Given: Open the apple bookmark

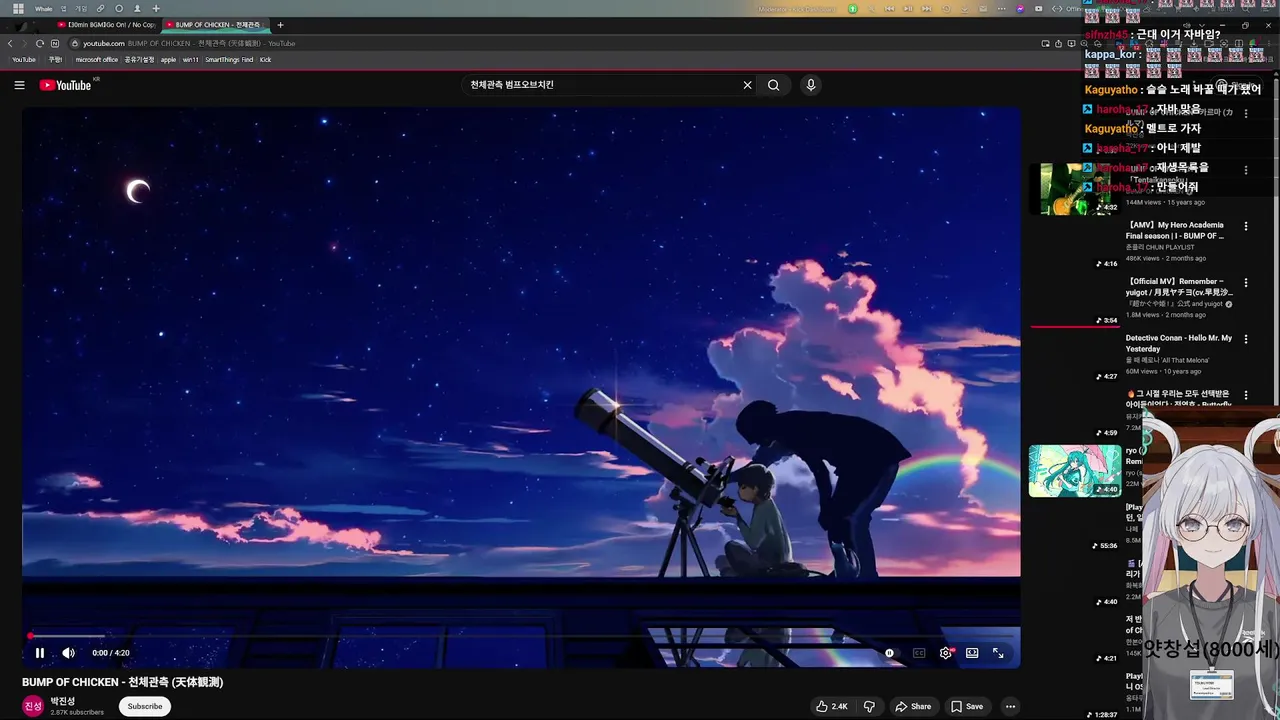Looking at the screenshot, I should click(168, 59).
